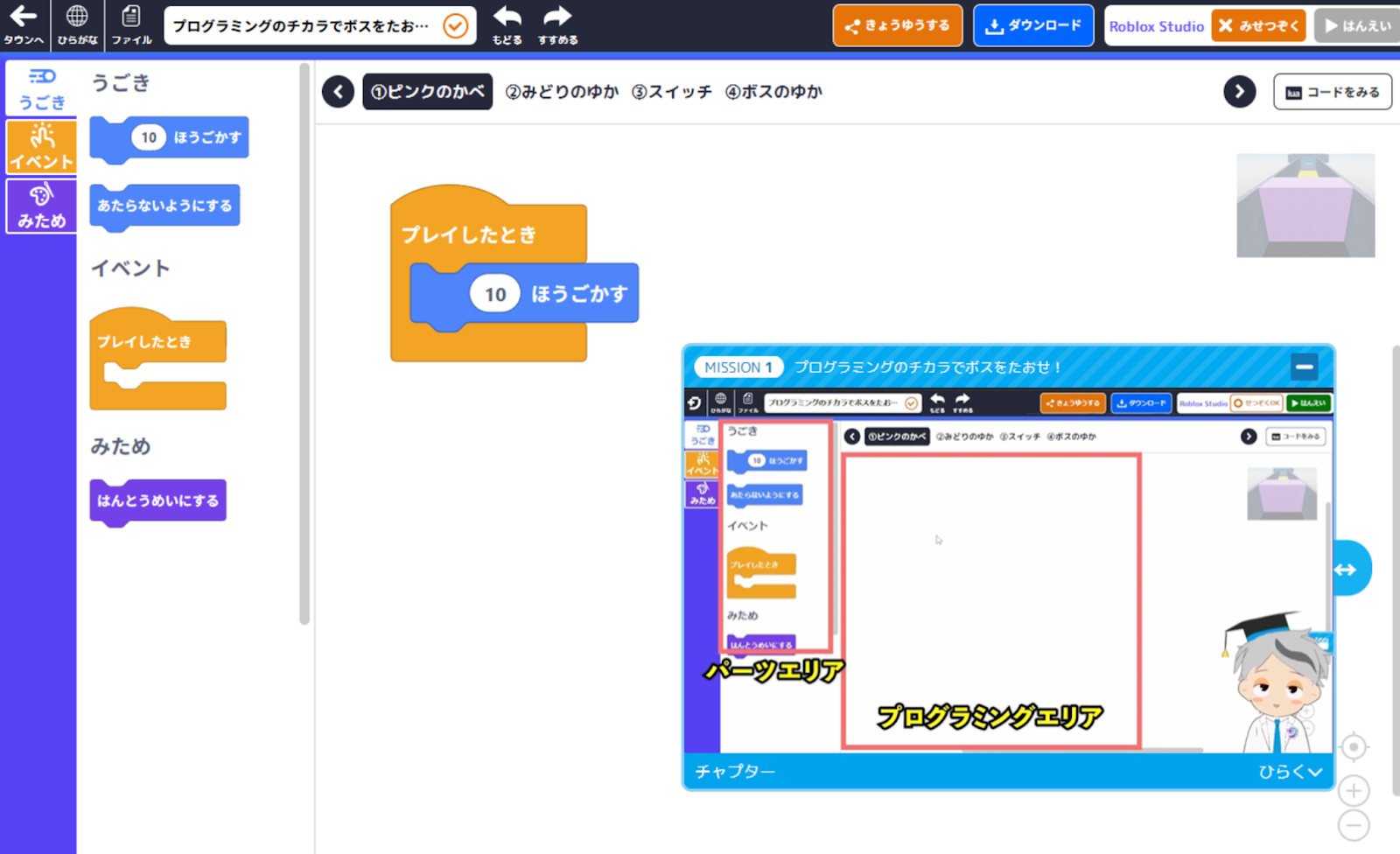Click the きょうゆうする share button
Image resolution: width=1400 pixels, height=854 pixels.
(897, 25)
